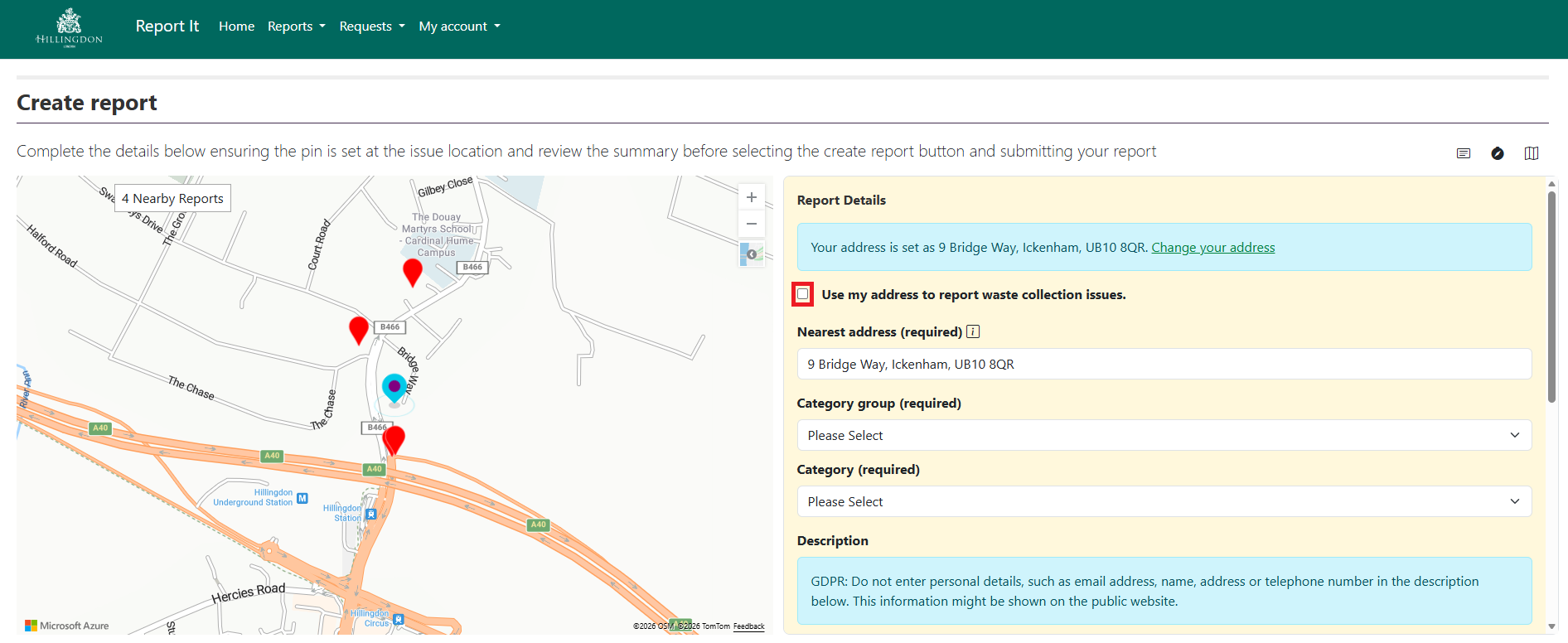Go to the Home page
Viewport: 1568px width, 643px height.
coord(236,27)
